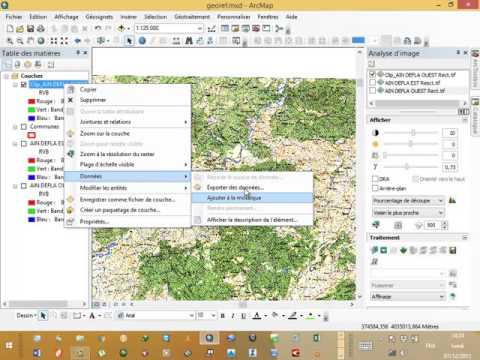480x360 pixels.
Task: Click the Editor toolbar icon
Action: coord(211,29)
